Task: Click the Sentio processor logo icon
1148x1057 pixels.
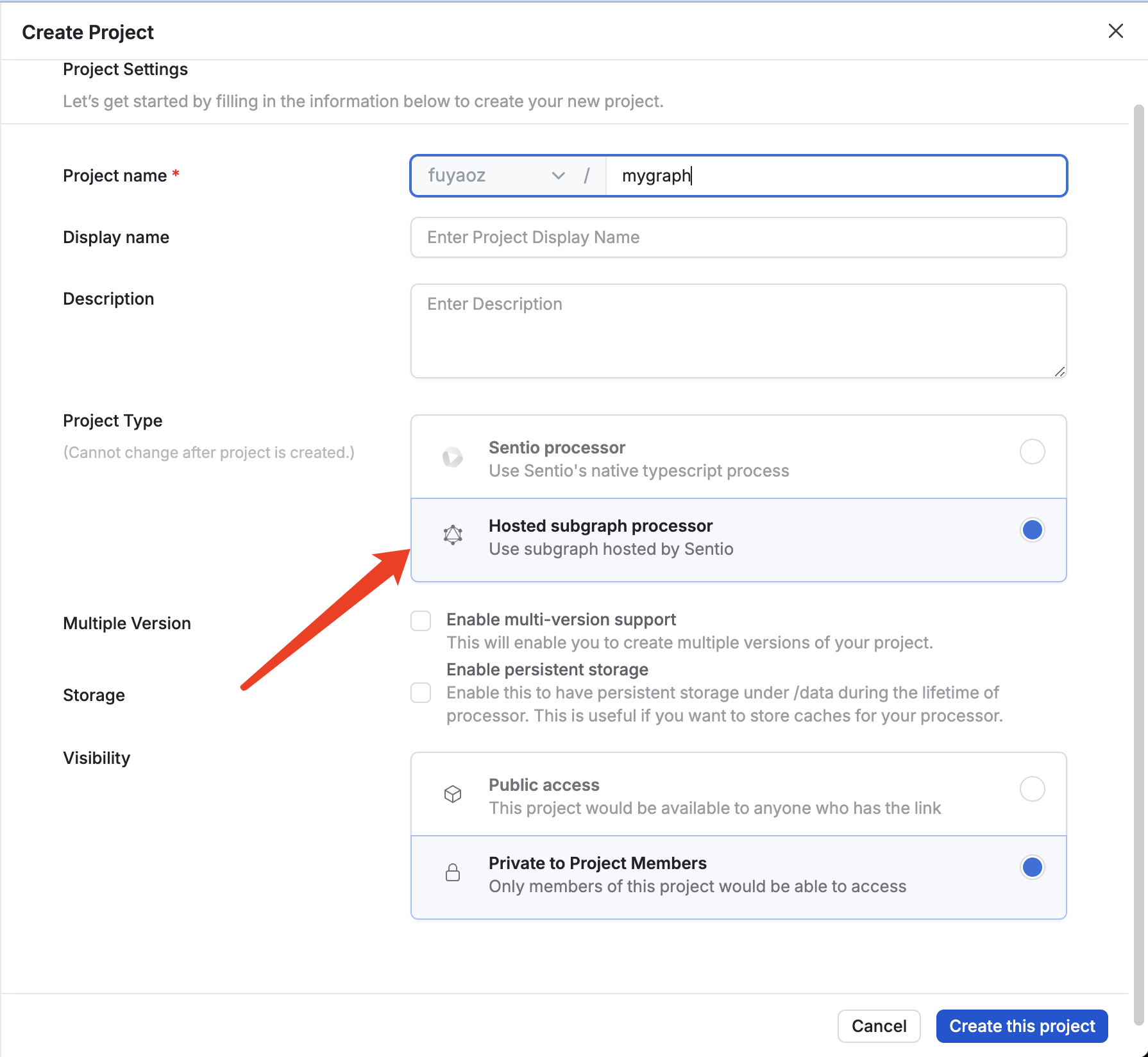Action: (x=453, y=457)
